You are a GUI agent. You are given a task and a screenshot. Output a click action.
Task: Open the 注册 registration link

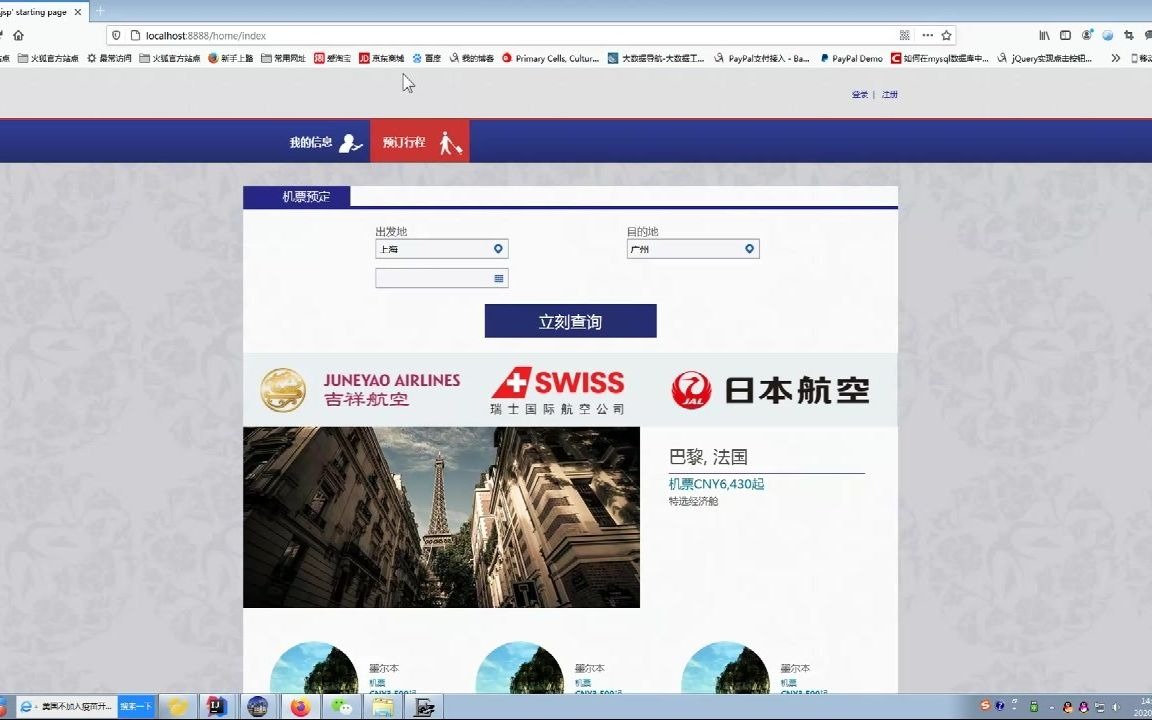coord(889,93)
